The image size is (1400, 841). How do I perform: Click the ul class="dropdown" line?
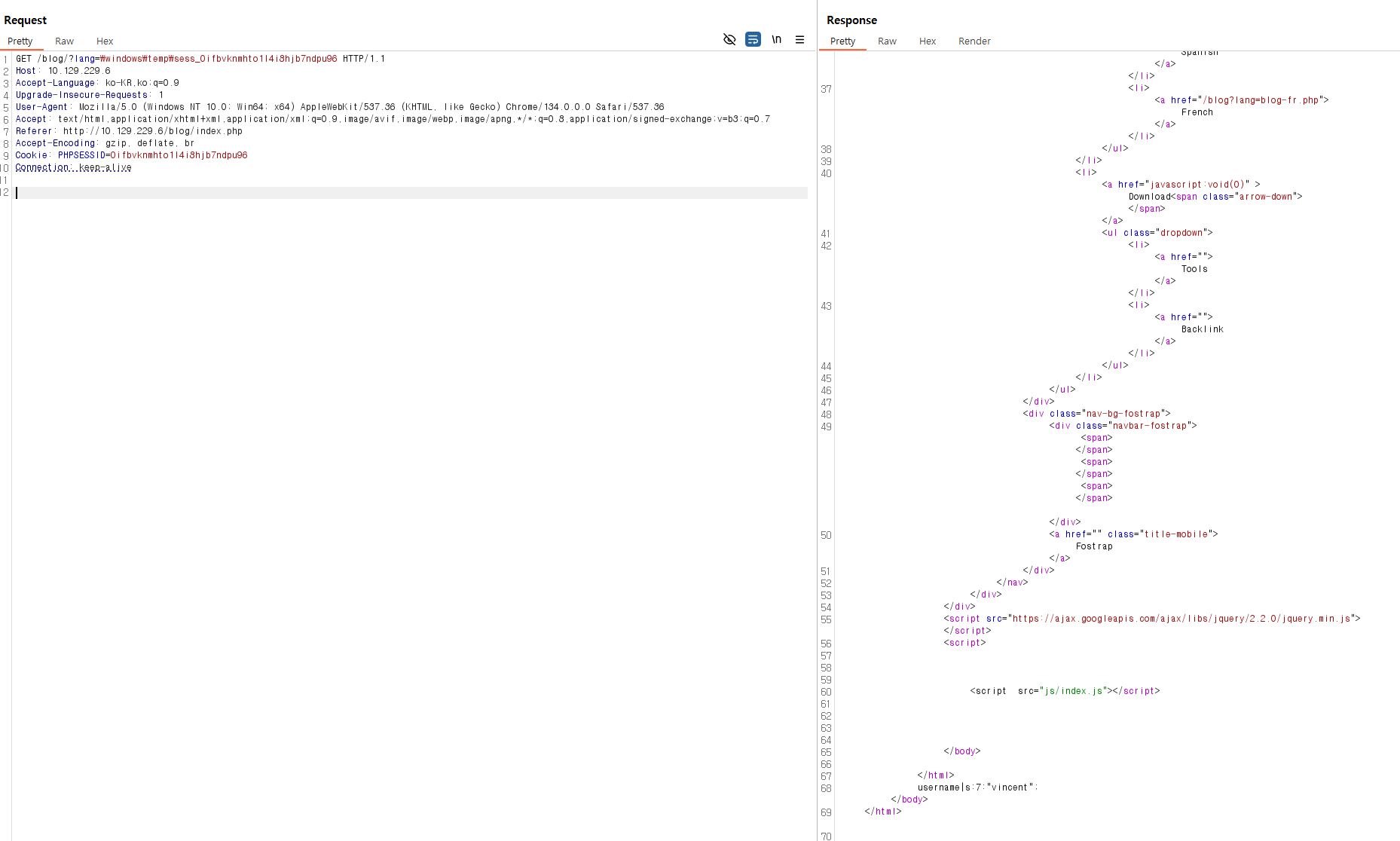1157,233
